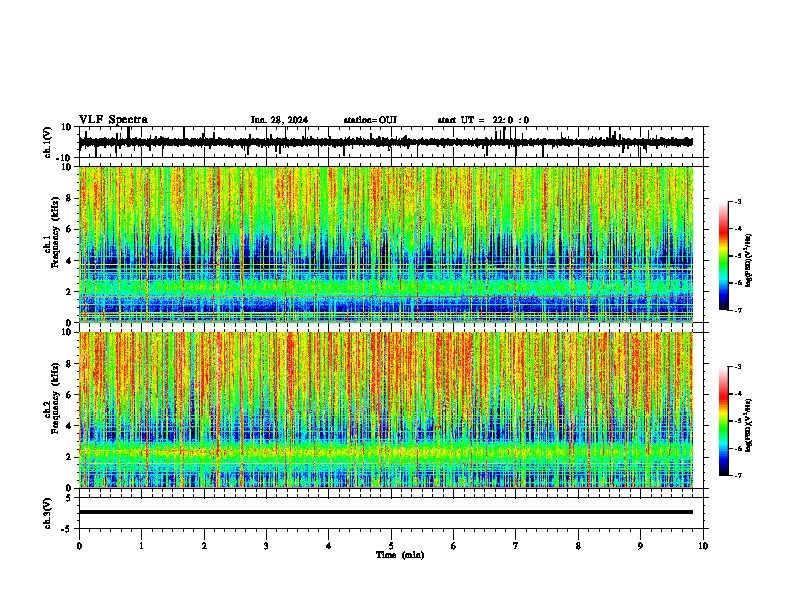Click the "-3" tick on ch.2 colorbar
Screen dimensions: 792x612
pos(737,367)
